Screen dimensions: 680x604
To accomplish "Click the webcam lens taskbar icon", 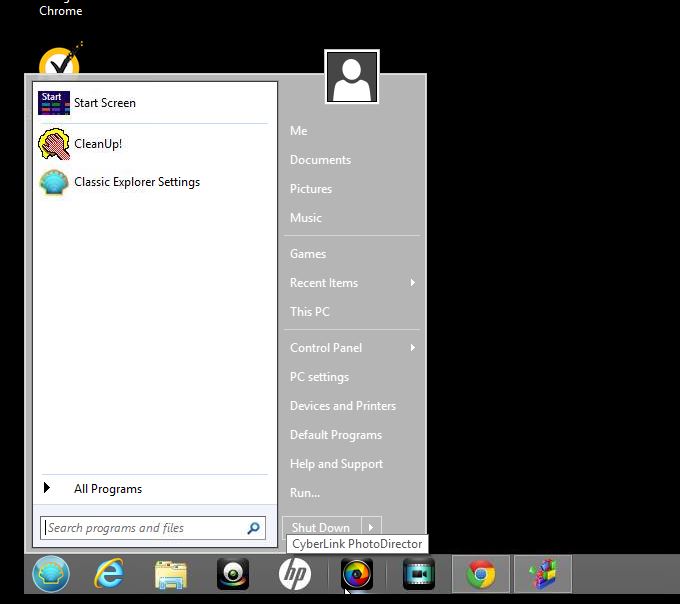I will tap(232, 574).
